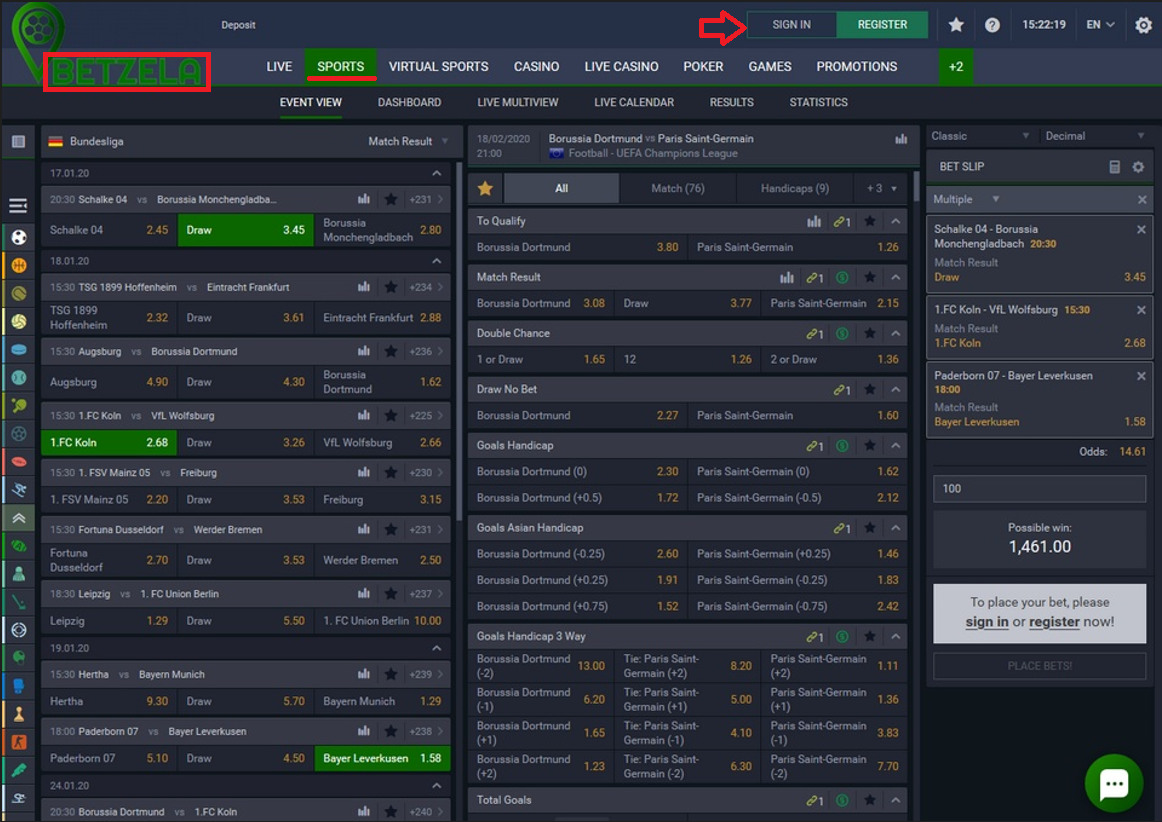Viewport: 1162px width, 822px height.
Task: Collapse the sports sidebar double chevron
Action: [19, 518]
